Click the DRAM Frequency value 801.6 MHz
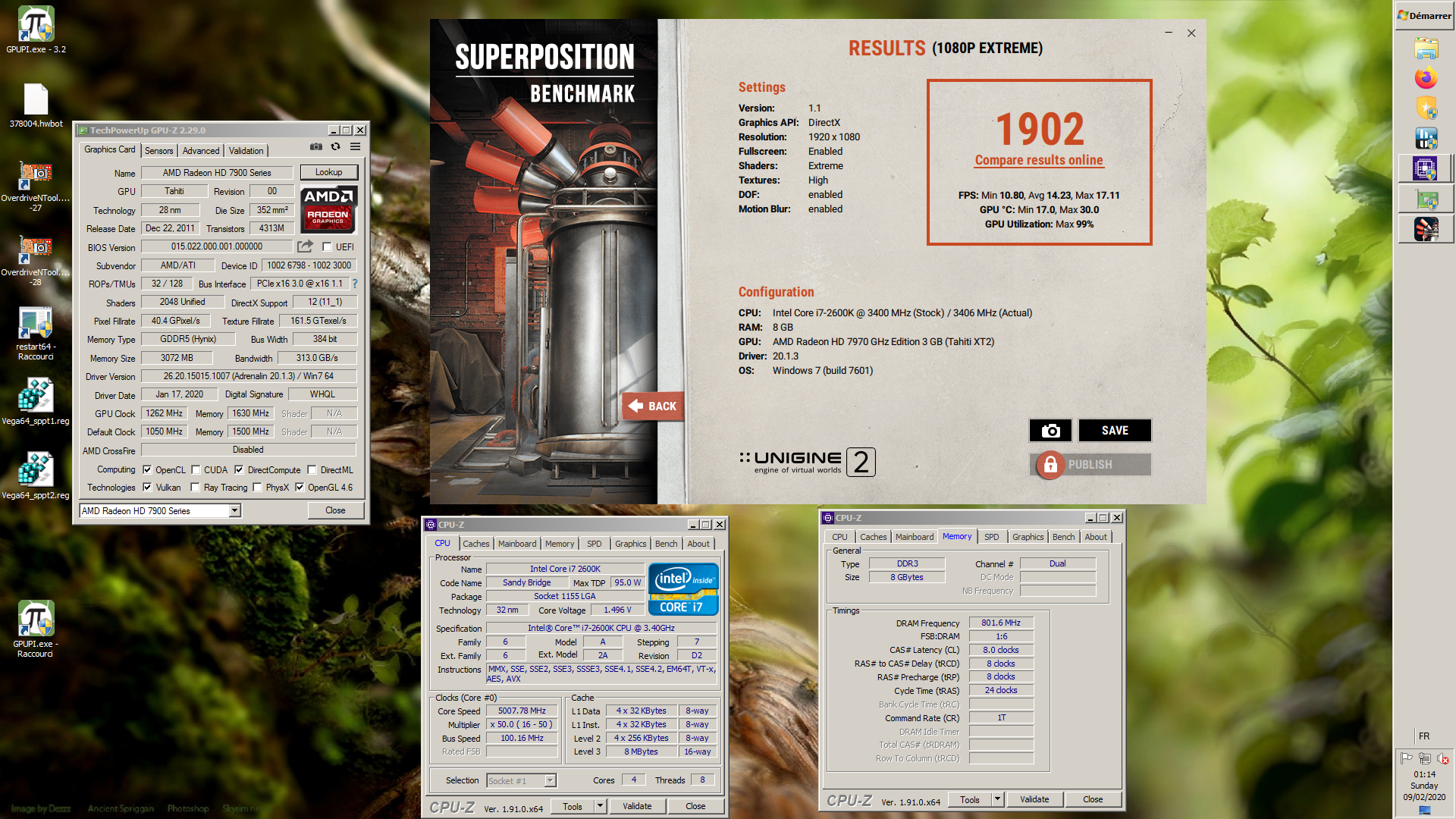The width and height of the screenshot is (1456, 819). point(1001,623)
